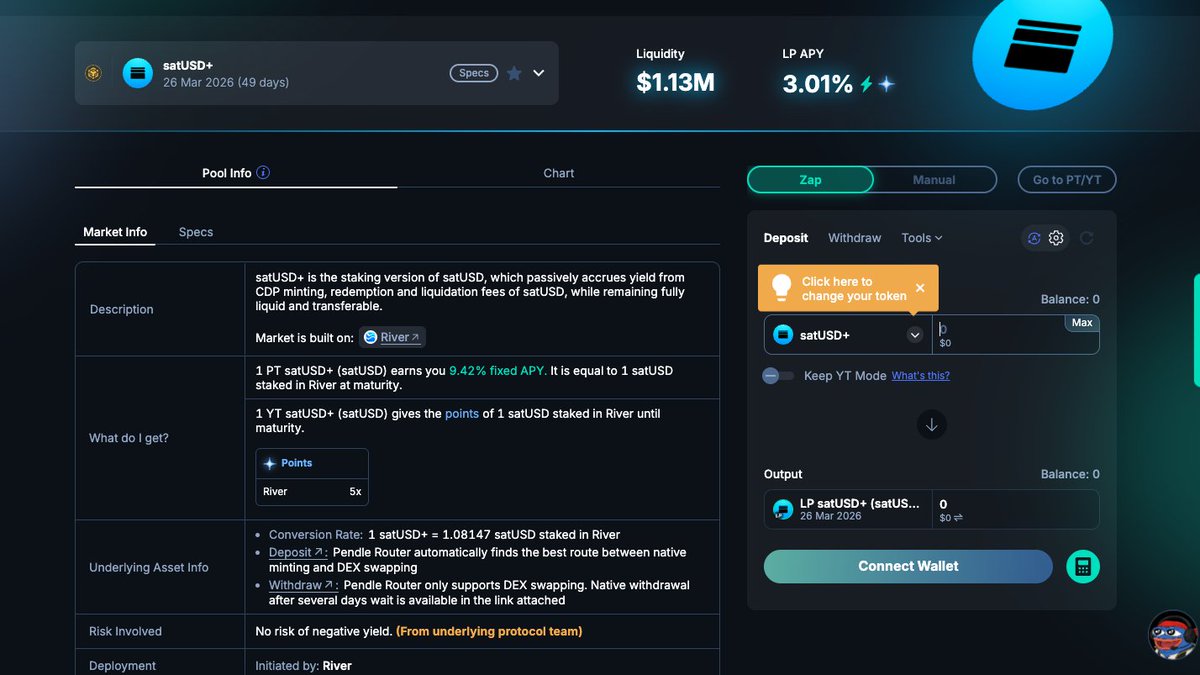This screenshot has width=1200, height=675.
Task: Favorite the market with the star icon
Action: 514,73
